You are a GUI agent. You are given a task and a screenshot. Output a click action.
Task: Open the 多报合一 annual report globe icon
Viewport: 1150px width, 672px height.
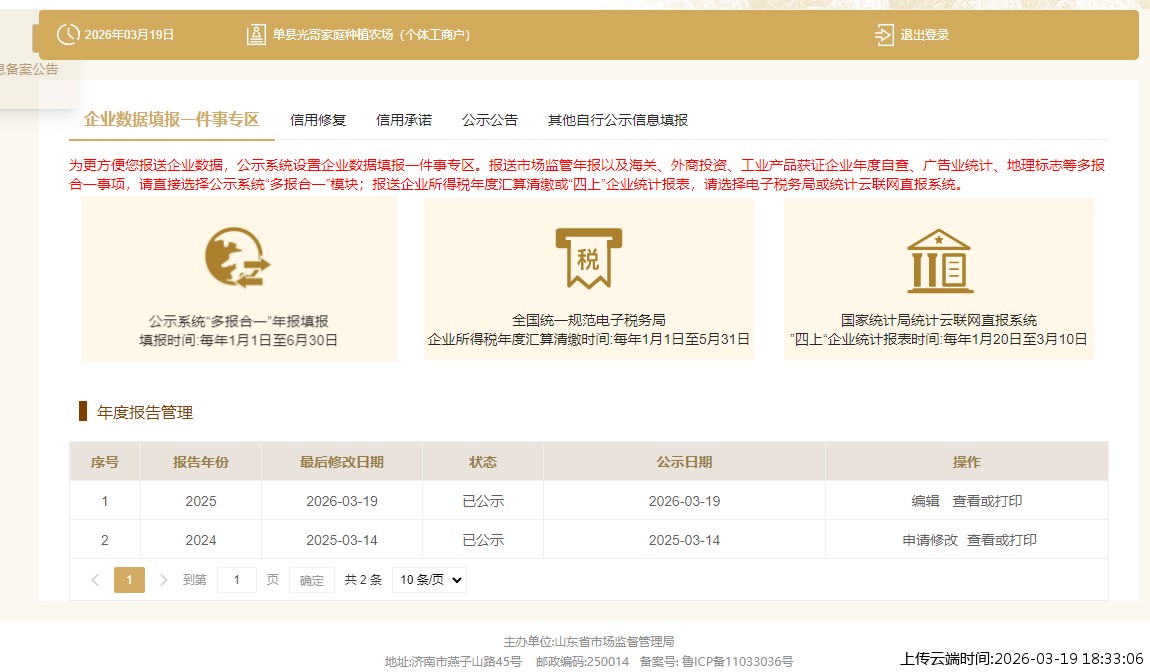point(238,258)
